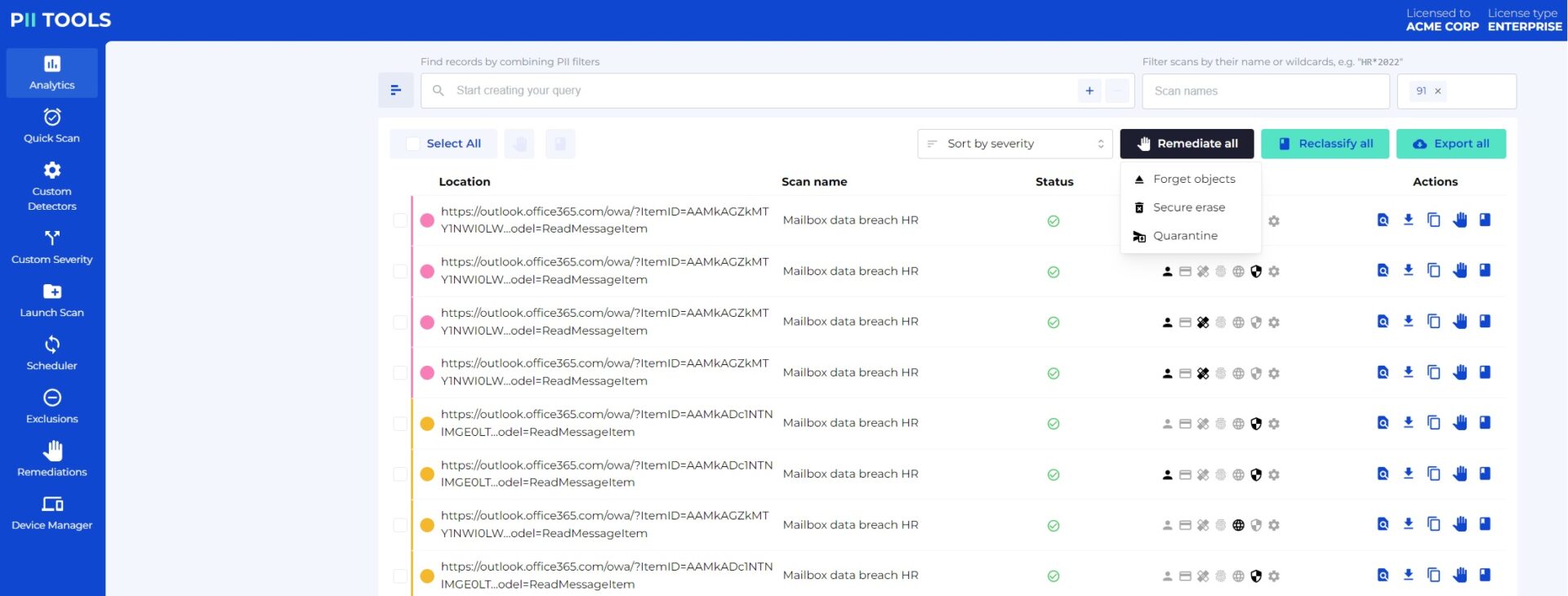Click the bandage health-data icon in the third row
This screenshot has width=1568, height=596.
(x=1203, y=322)
